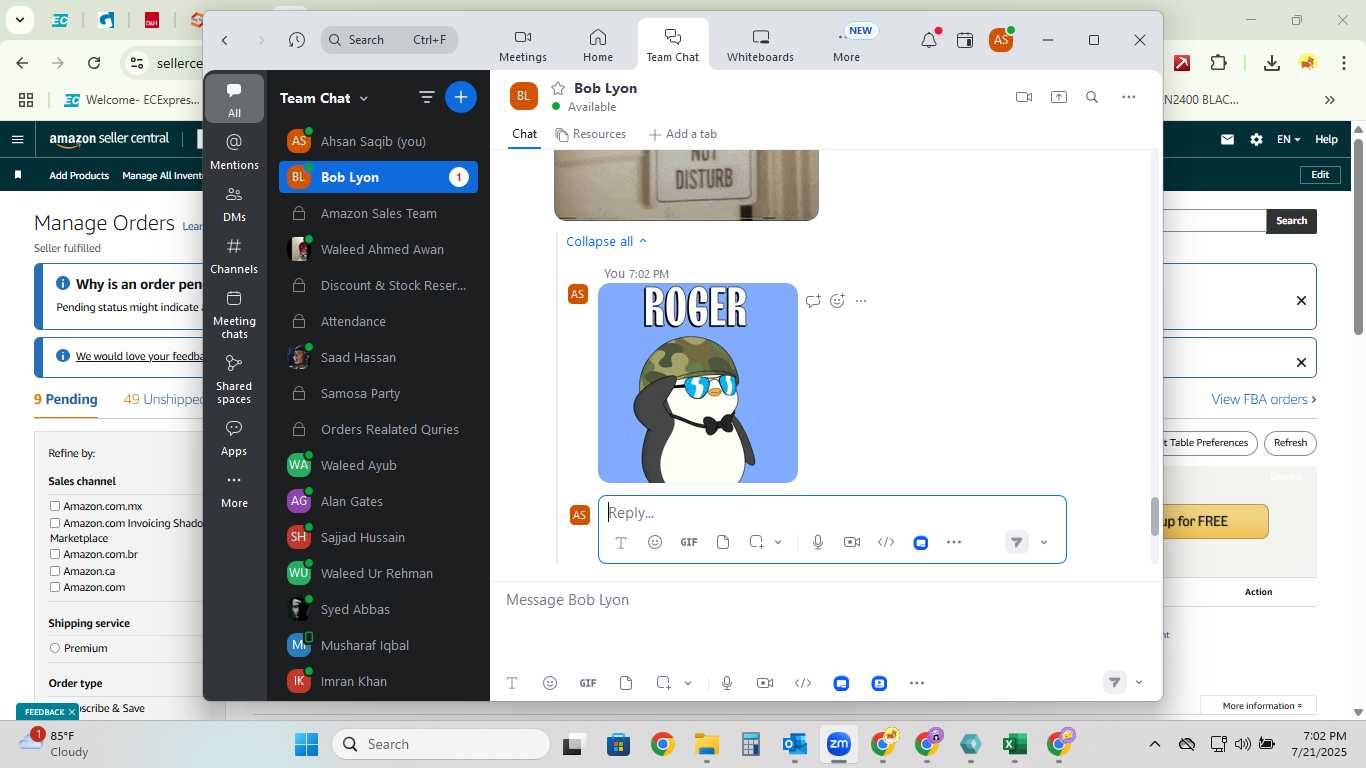Click Add a tab in chat
Image resolution: width=1366 pixels, height=768 pixels.
coord(682,134)
